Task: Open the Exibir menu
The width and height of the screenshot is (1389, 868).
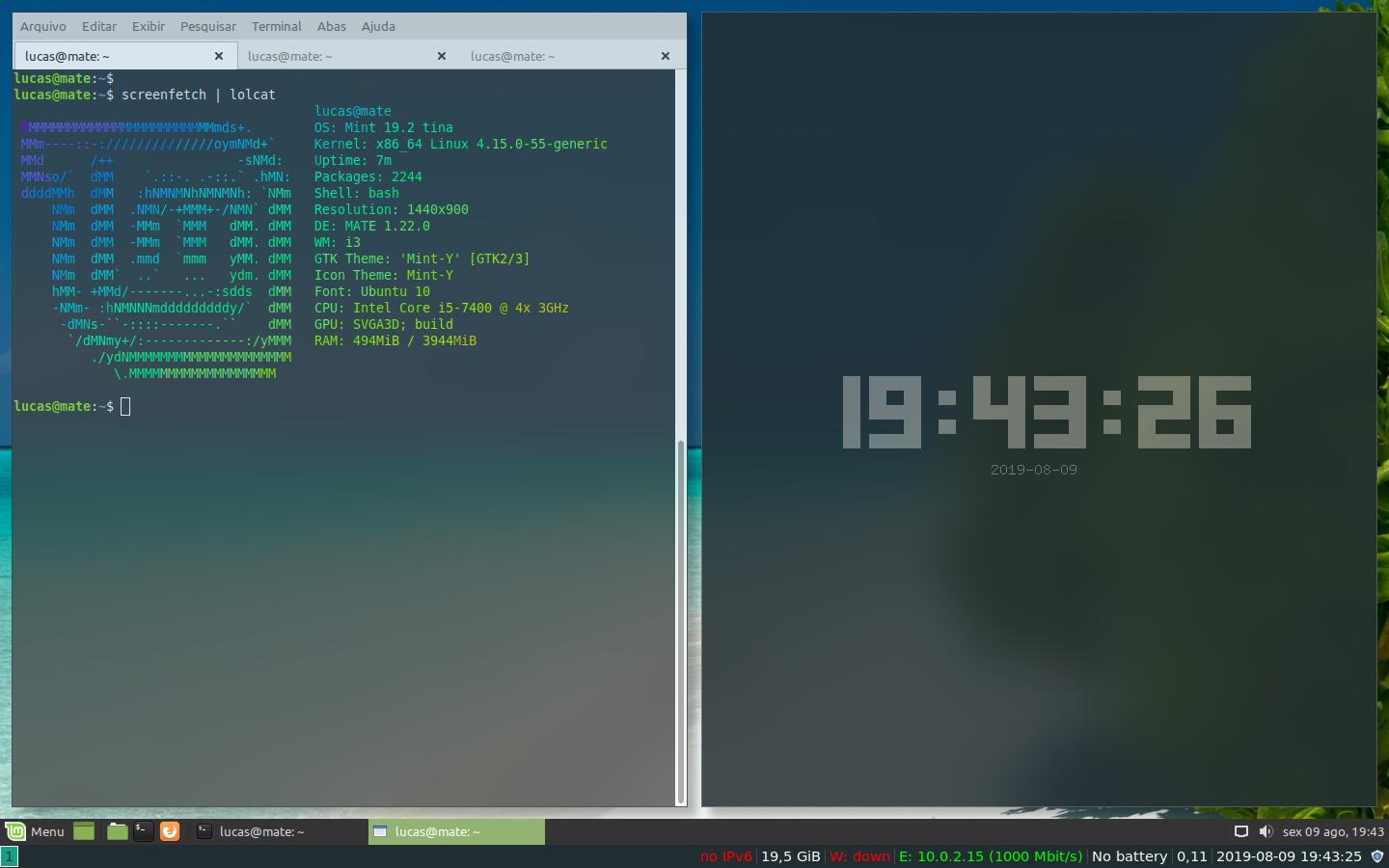Action: pyautogui.click(x=149, y=26)
